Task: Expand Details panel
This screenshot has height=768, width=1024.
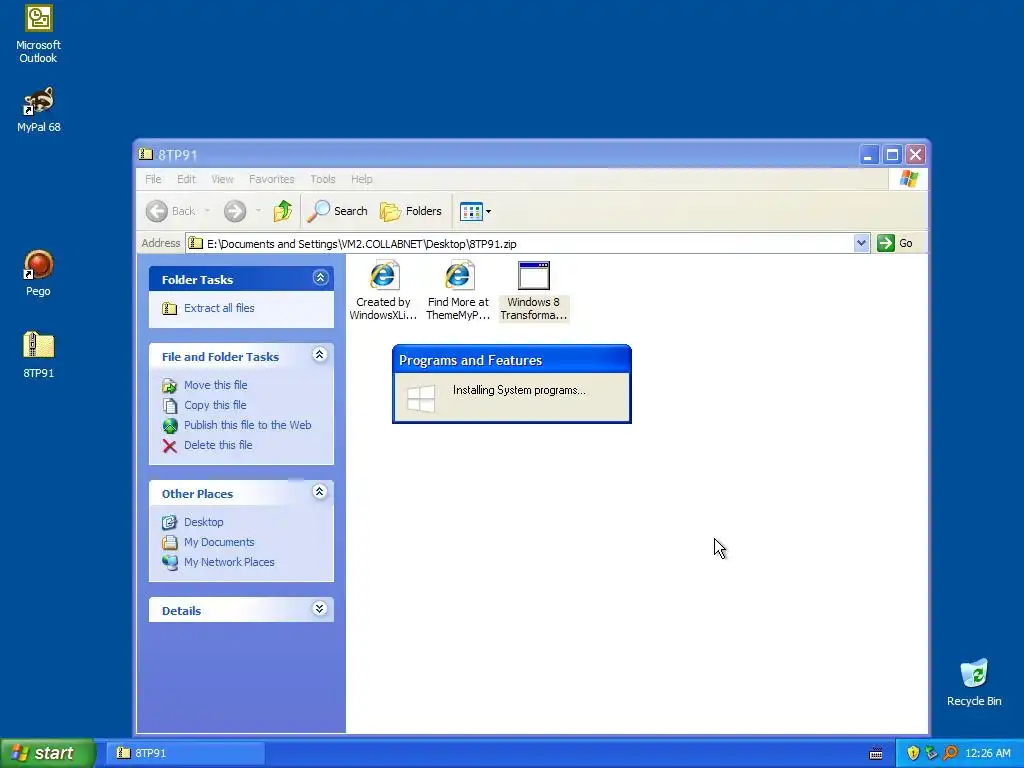Action: click(x=319, y=609)
